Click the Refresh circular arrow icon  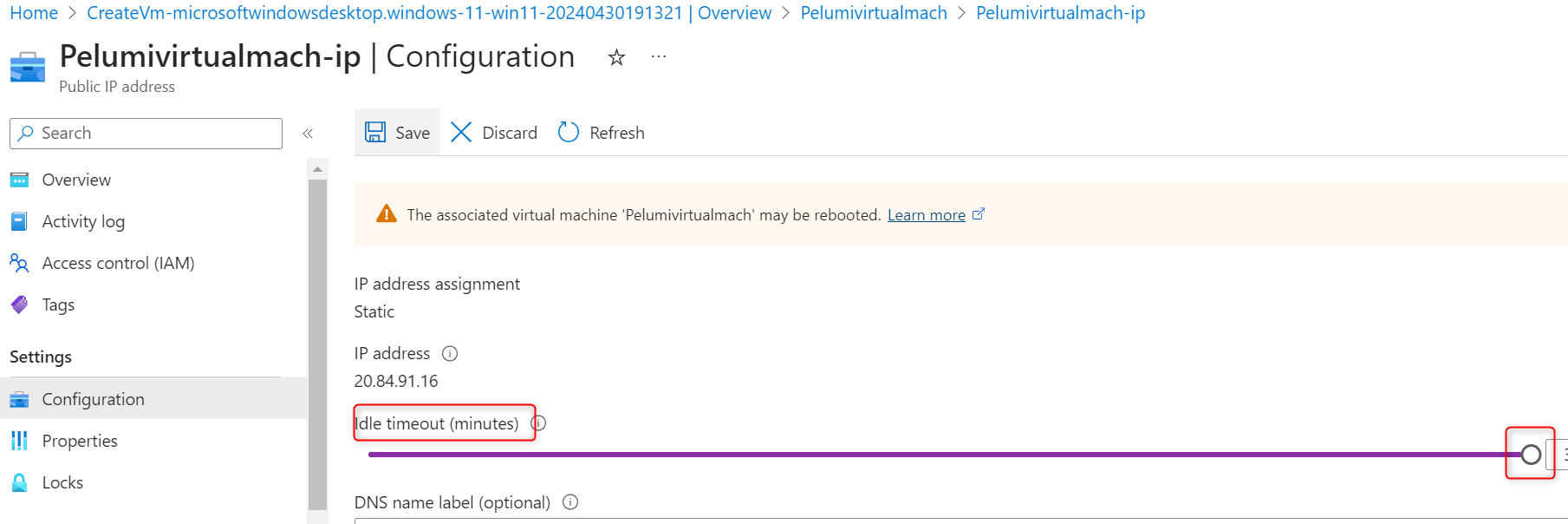pos(569,132)
